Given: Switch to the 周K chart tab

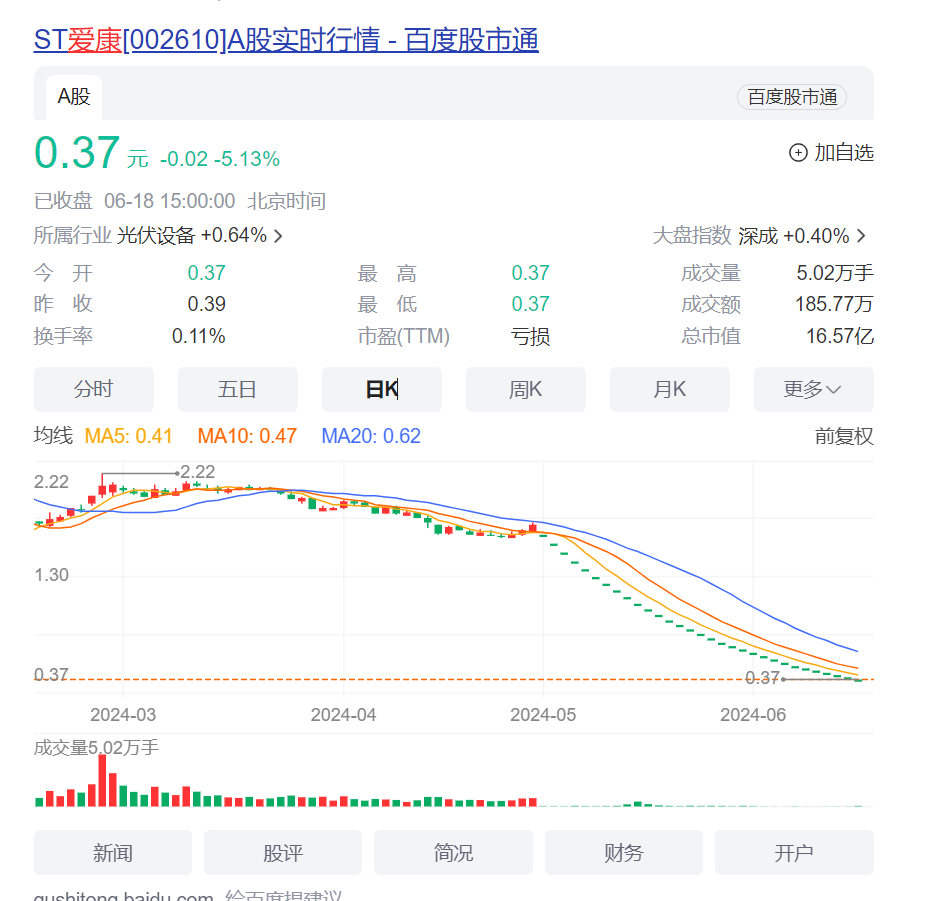Looking at the screenshot, I should coord(525,390).
